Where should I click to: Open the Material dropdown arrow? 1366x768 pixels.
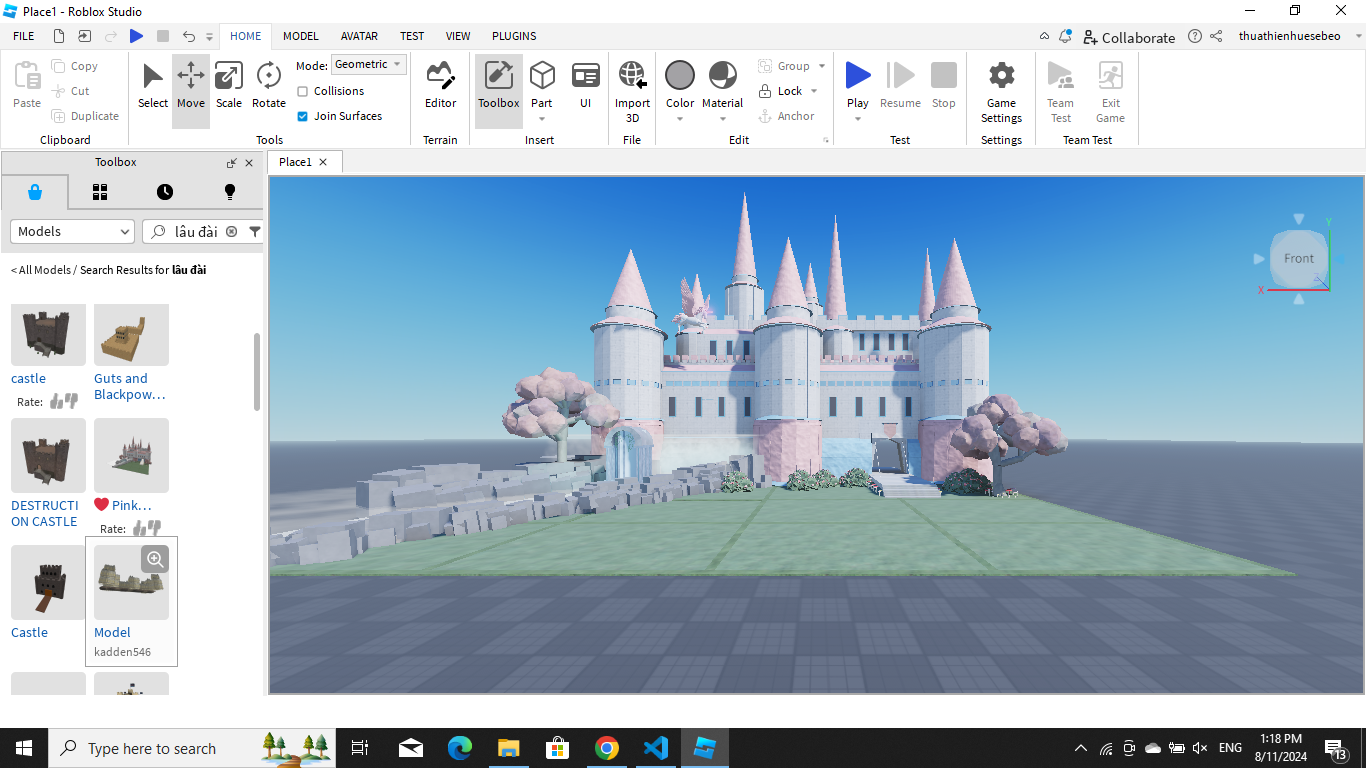pyautogui.click(x=723, y=119)
